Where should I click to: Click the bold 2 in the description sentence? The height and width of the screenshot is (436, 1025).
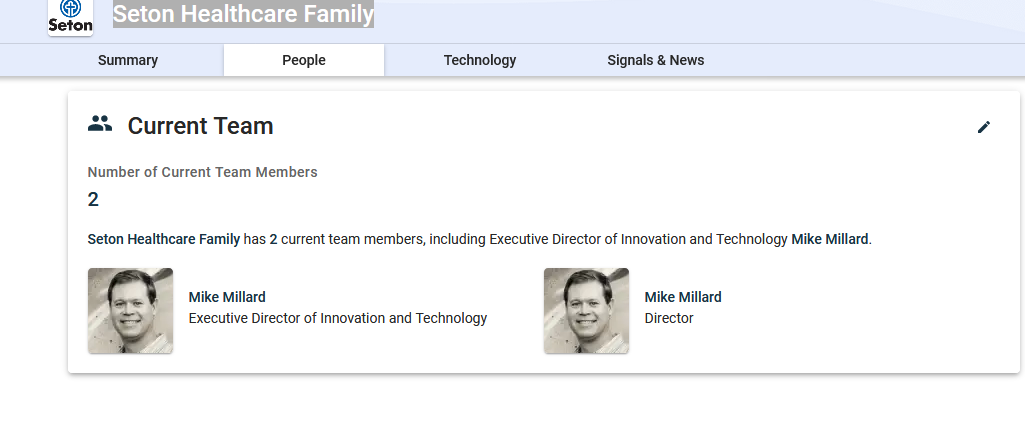pyautogui.click(x=273, y=239)
